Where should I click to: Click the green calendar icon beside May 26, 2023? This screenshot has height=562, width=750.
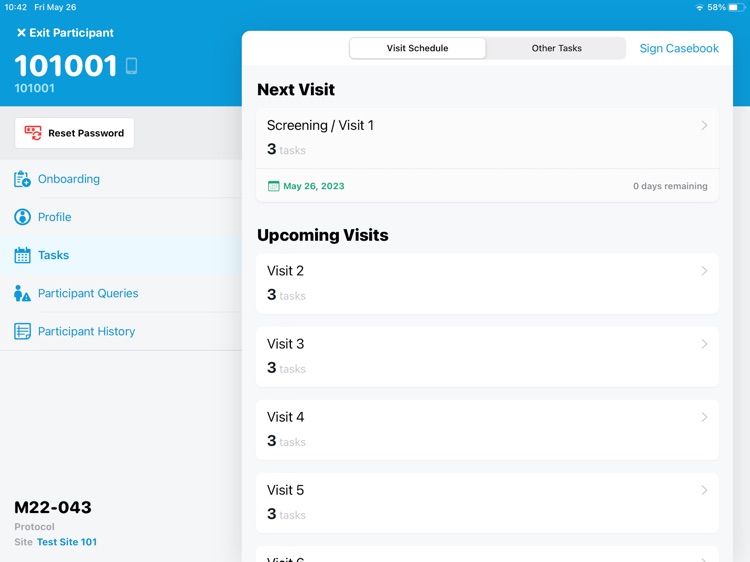point(273,186)
